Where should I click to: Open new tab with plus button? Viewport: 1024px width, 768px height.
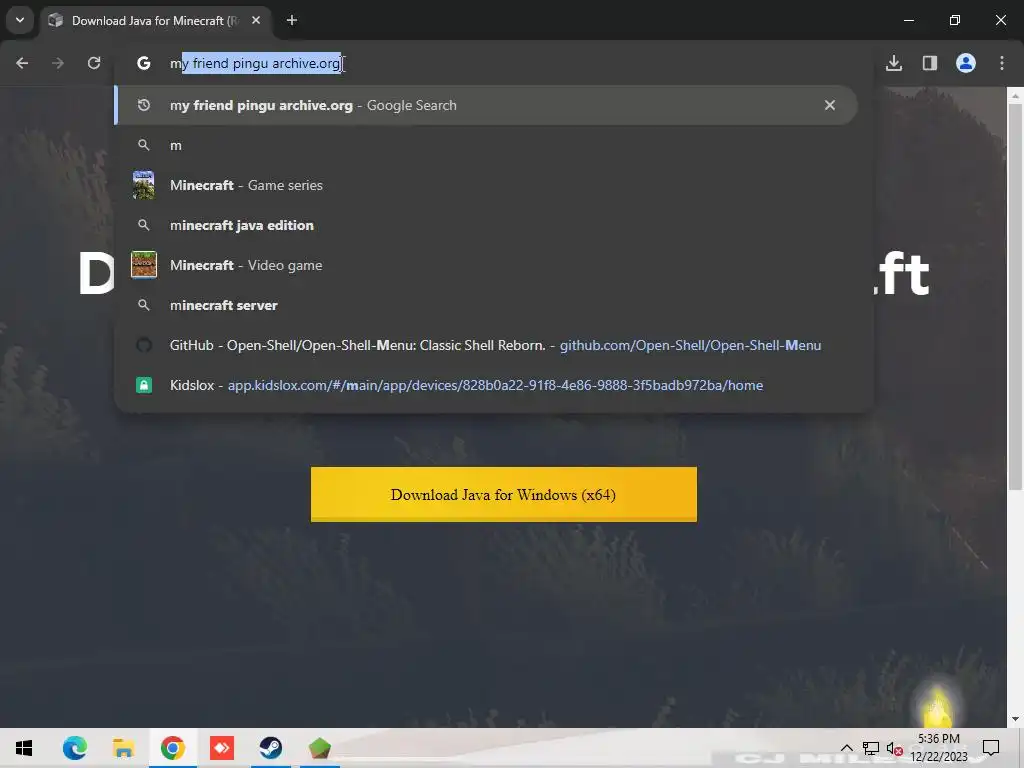[292, 20]
